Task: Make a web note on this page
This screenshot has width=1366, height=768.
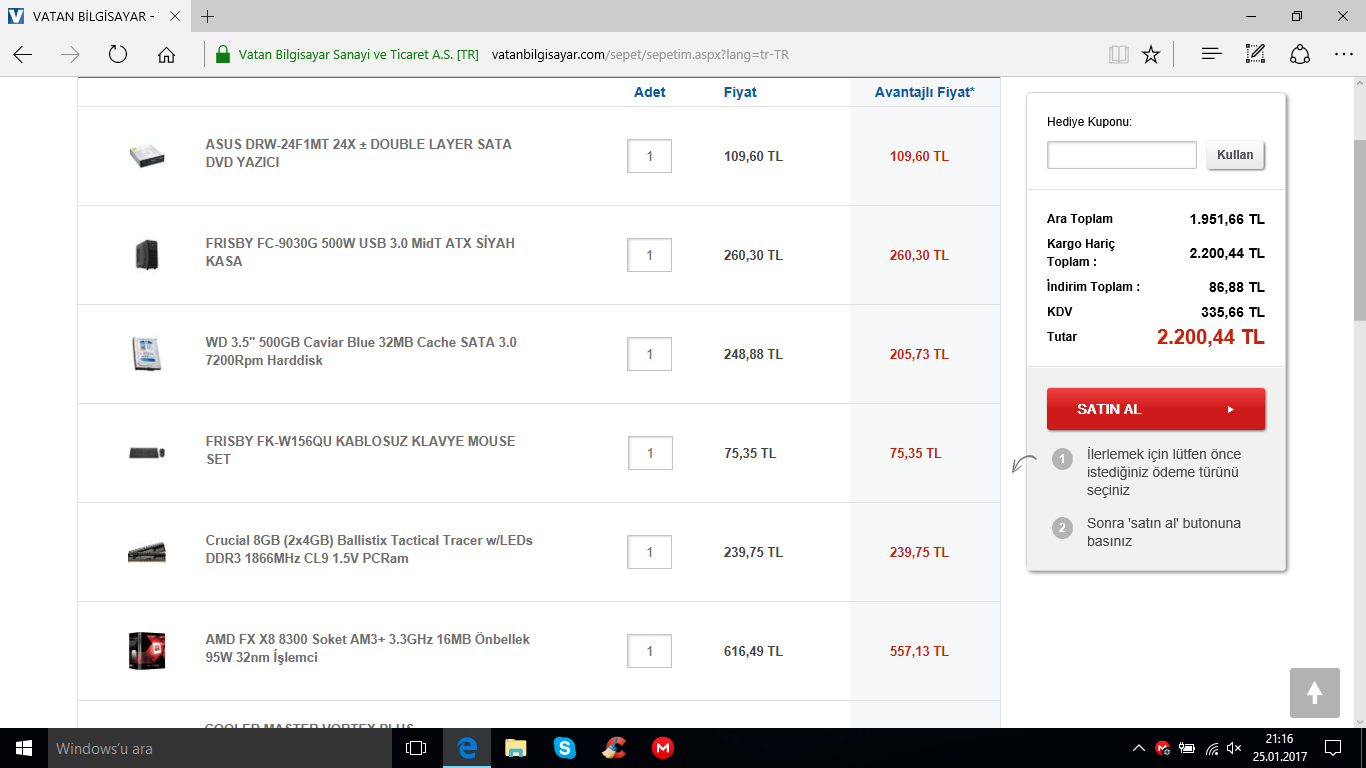Action: 1256,54
